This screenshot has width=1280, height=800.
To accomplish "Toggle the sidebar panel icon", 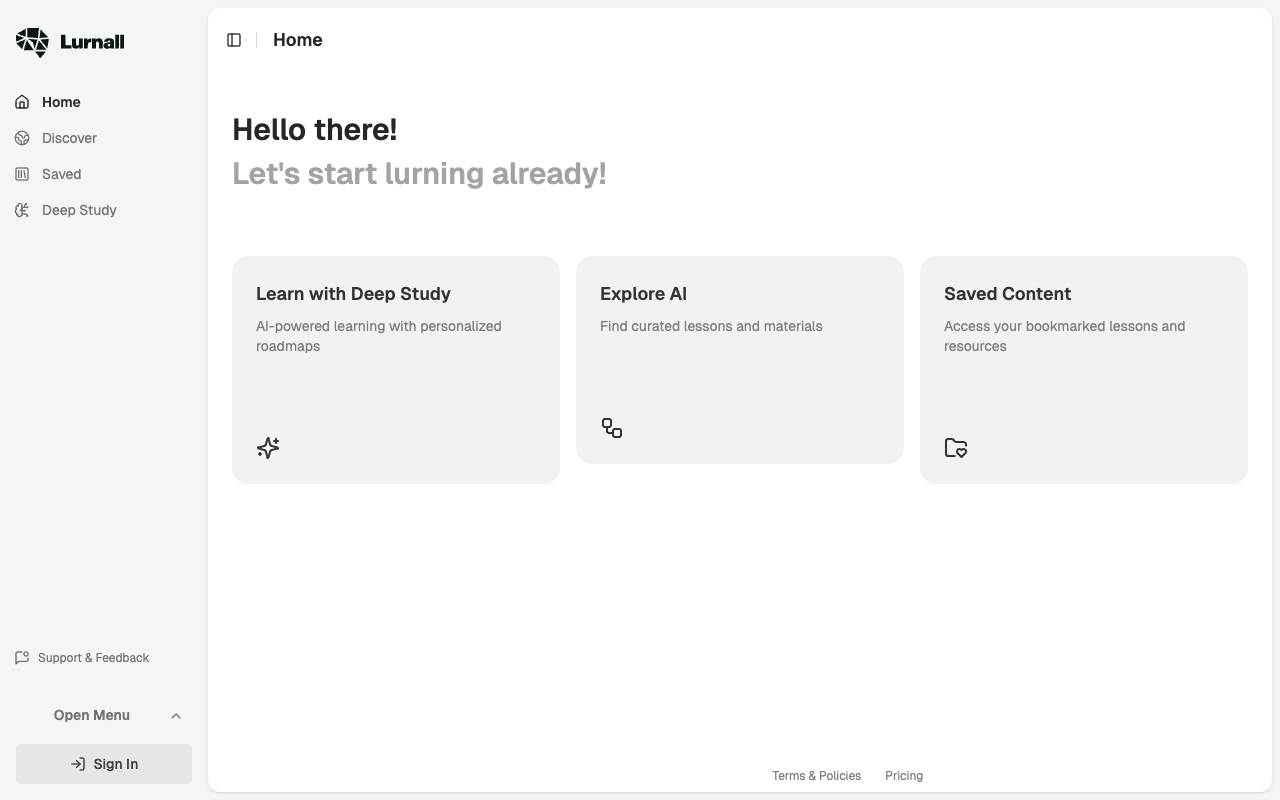I will click(234, 40).
